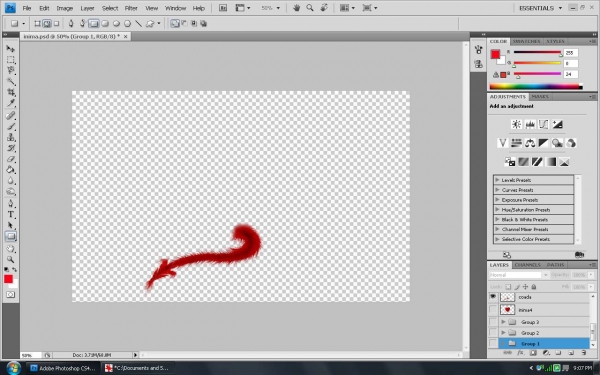
Task: Select the Type tool
Action: click(11, 215)
